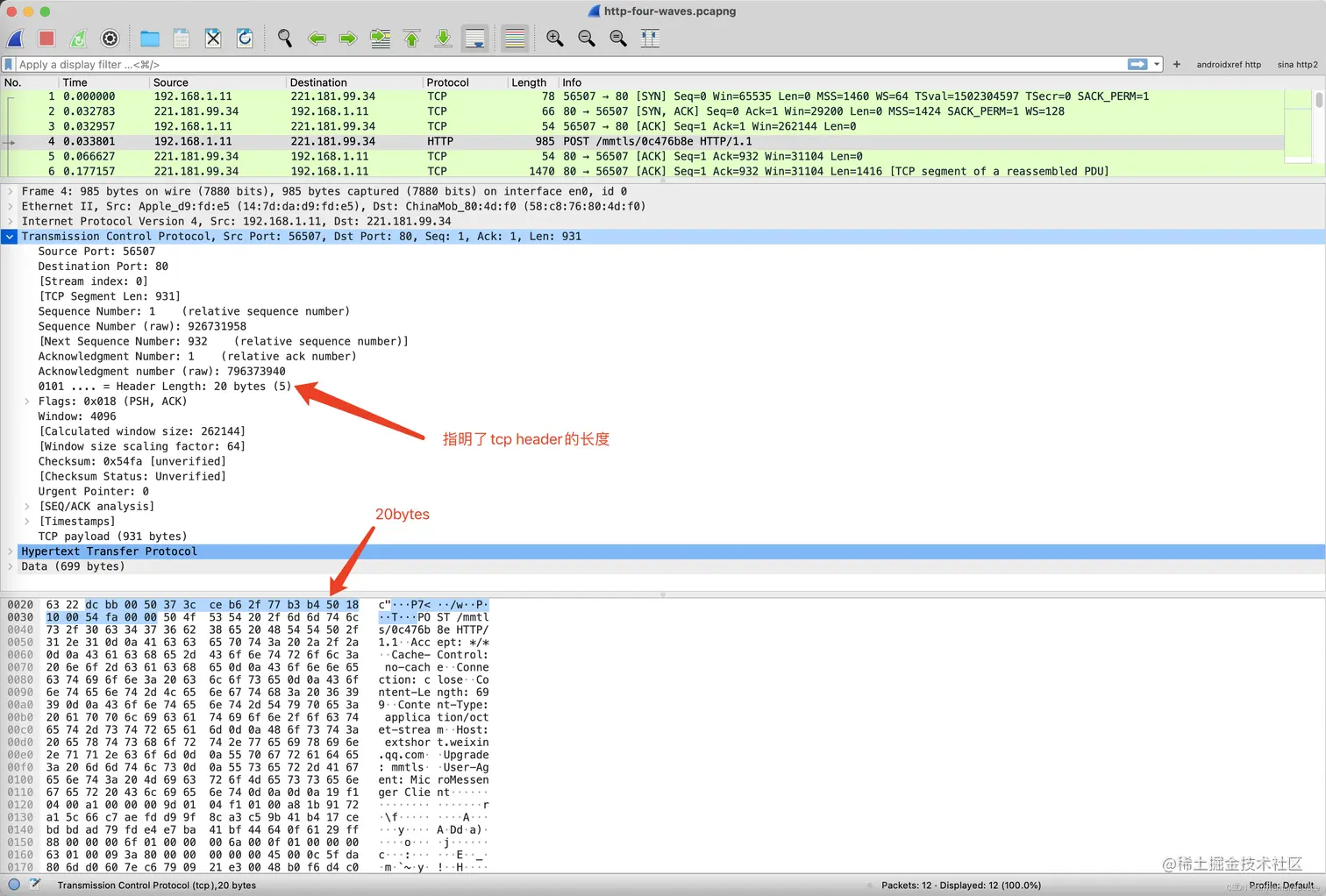
Task: Focus the display filter input field
Action: point(570,64)
